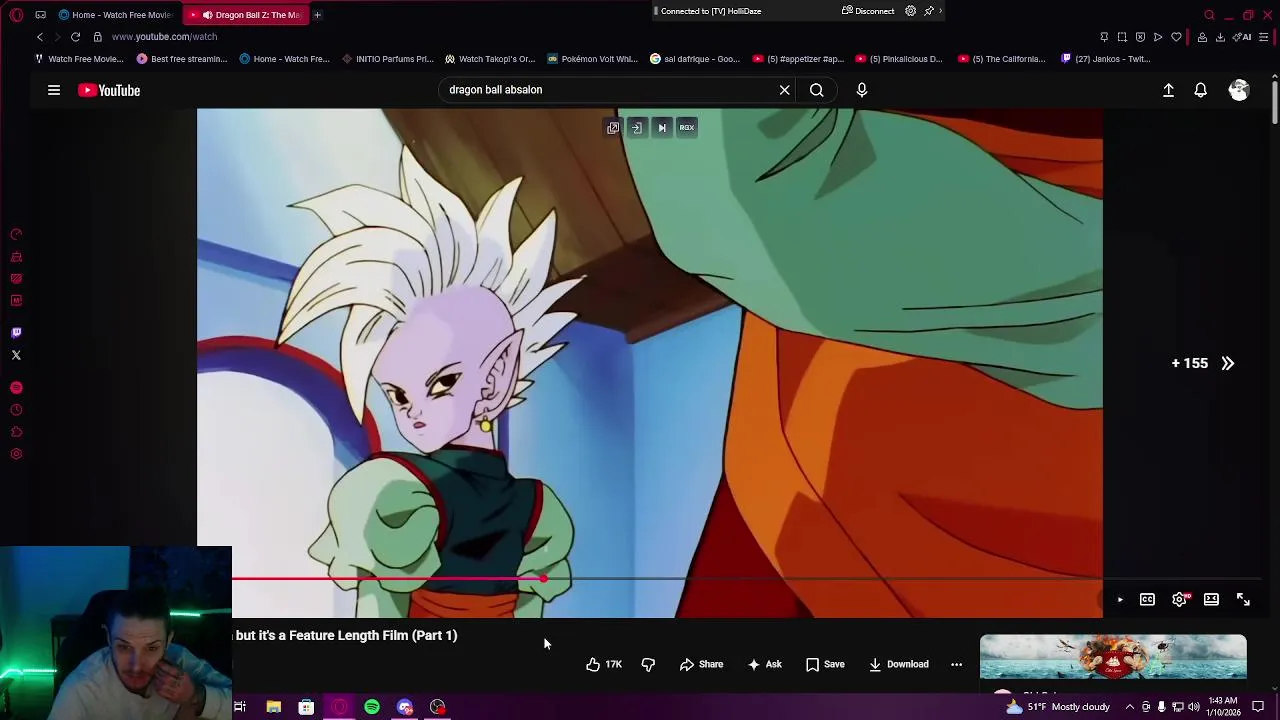Viewport: 1280px width, 720px height.
Task: Open the Share dialog
Action: [x=701, y=664]
